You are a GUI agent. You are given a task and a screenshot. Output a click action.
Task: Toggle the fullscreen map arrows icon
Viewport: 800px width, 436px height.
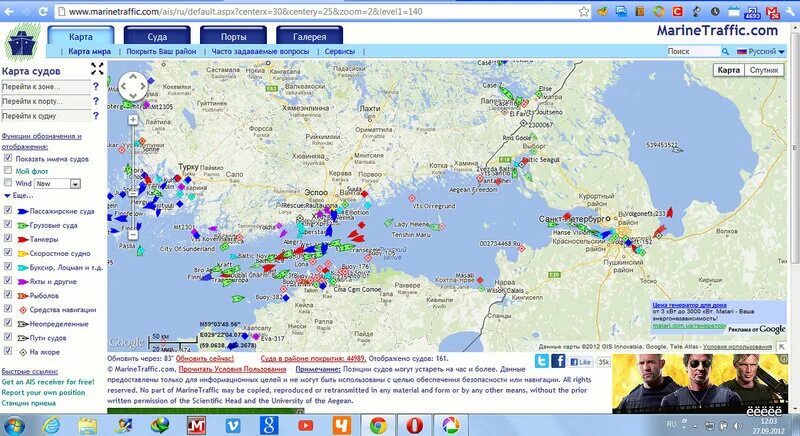[97, 69]
